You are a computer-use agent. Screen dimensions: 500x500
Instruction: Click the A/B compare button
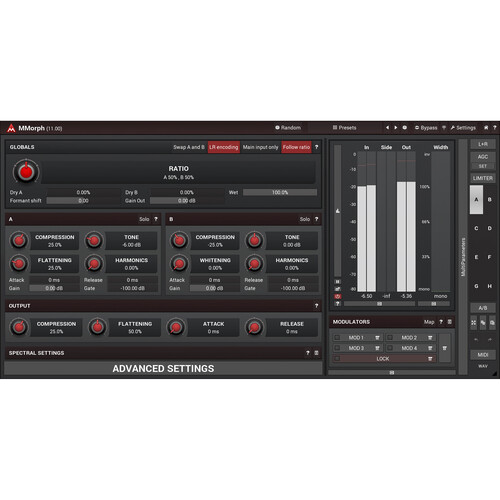[x=483, y=308]
